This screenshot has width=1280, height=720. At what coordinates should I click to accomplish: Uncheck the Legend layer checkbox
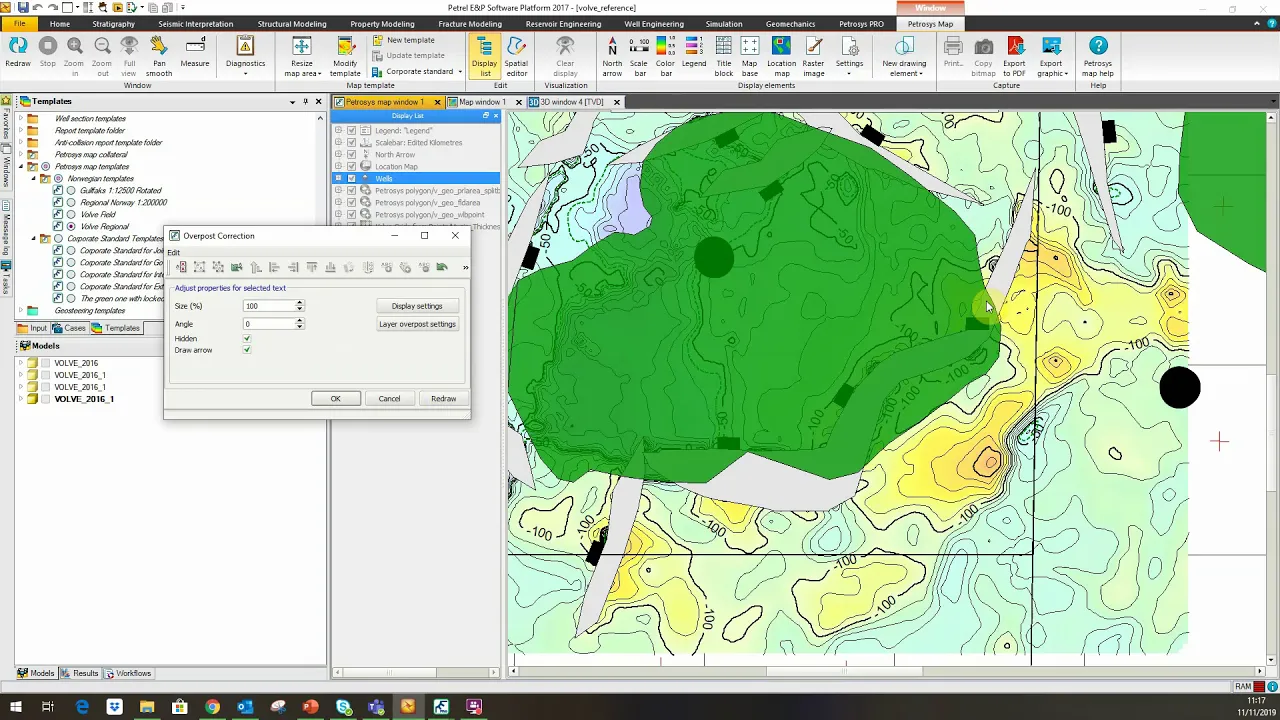[x=351, y=130]
